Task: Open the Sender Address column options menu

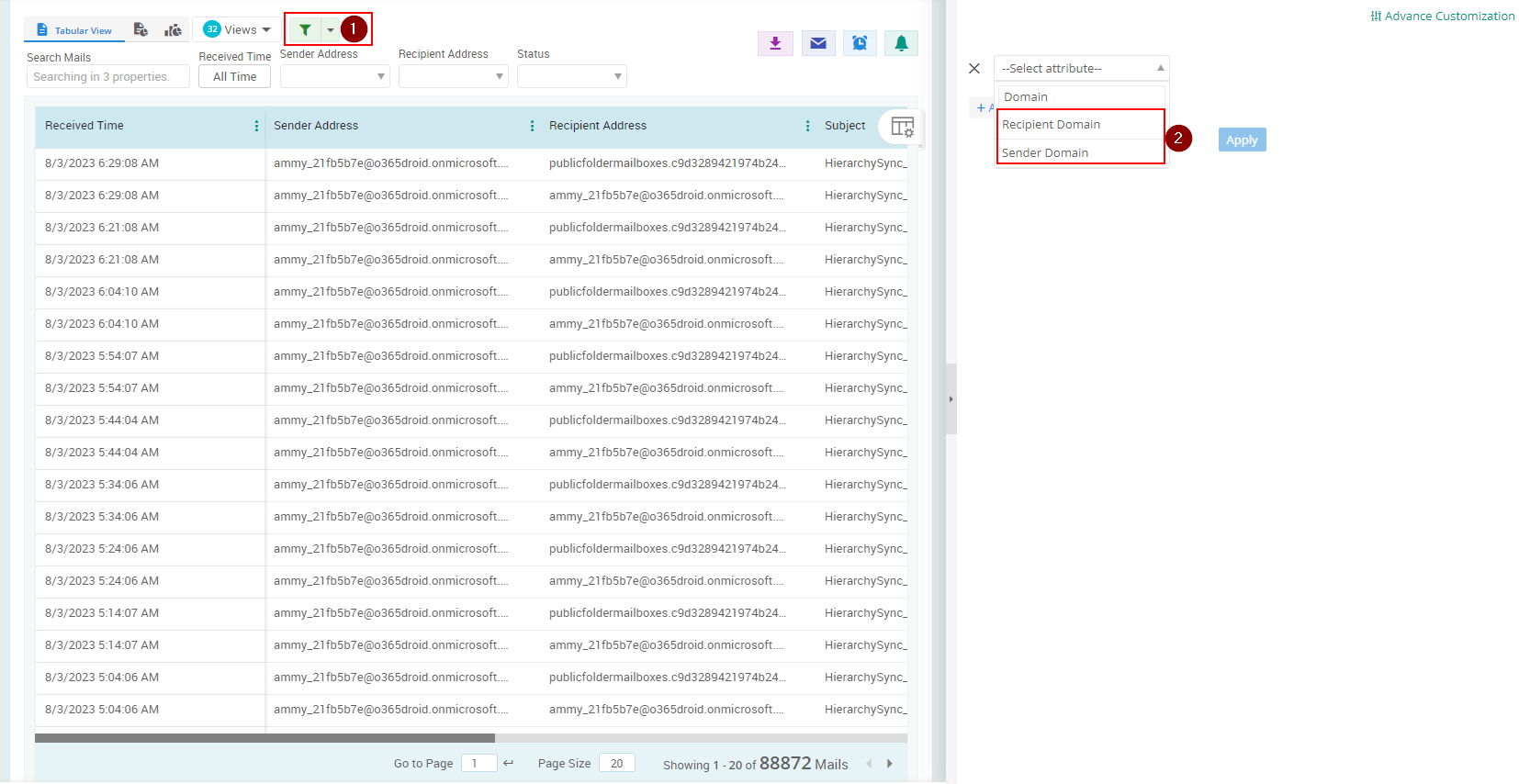Action: [x=532, y=126]
